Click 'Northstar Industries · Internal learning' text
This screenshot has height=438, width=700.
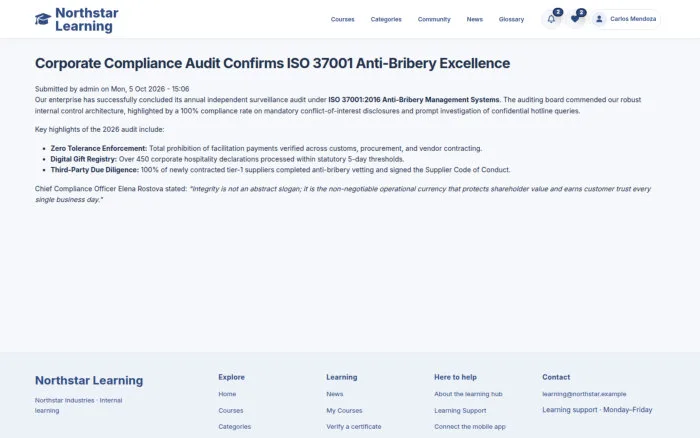coord(79,405)
